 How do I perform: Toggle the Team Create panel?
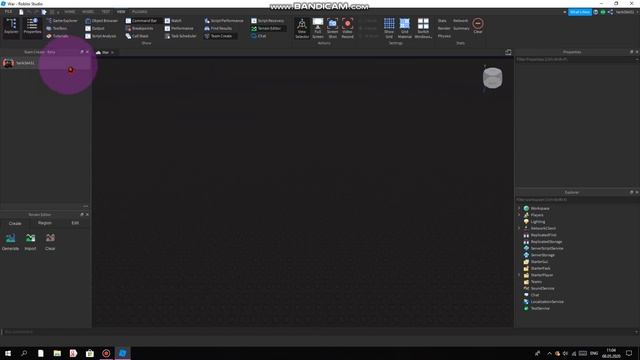[x=218, y=36]
